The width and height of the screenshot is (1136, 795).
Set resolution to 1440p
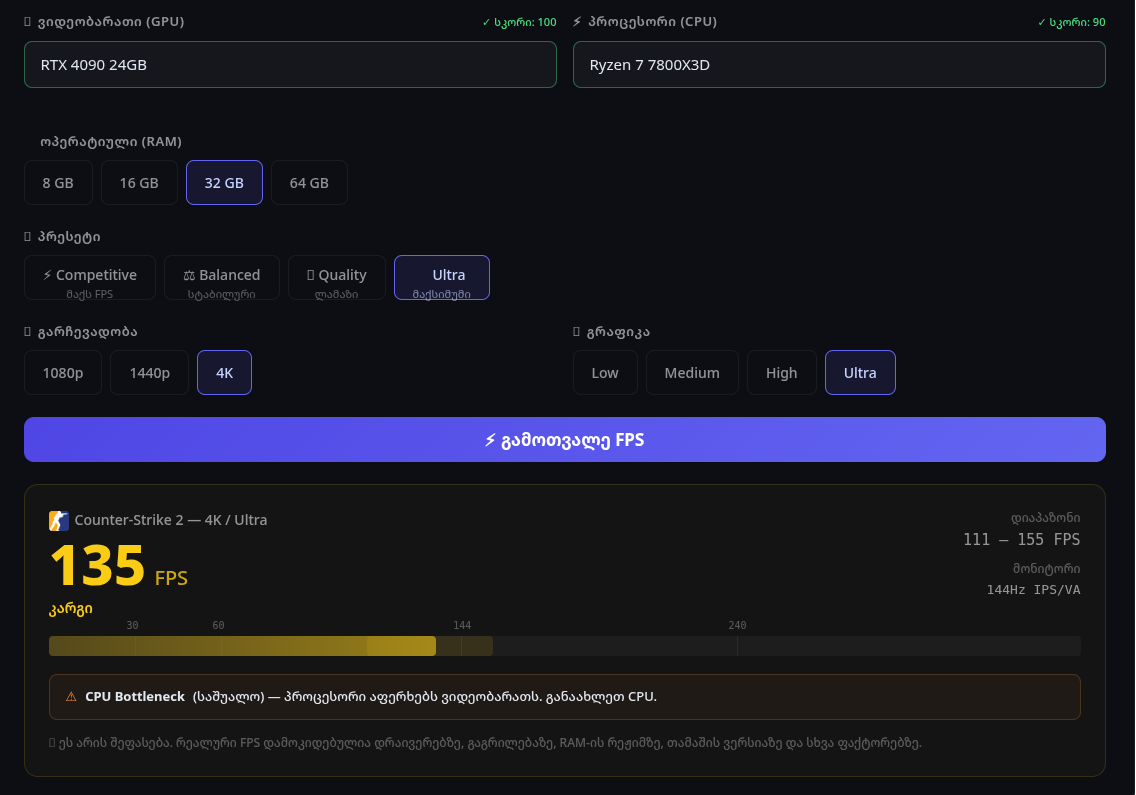(149, 373)
